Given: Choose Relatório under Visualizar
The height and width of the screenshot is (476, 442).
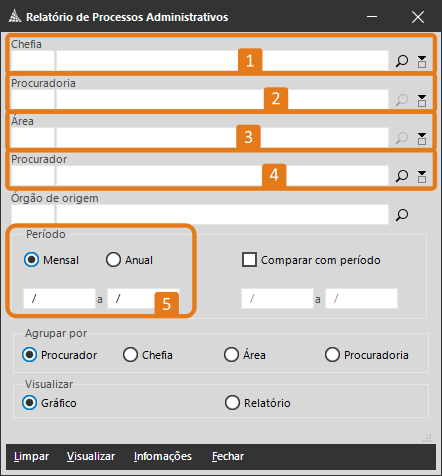Looking at the screenshot, I should point(232,403).
